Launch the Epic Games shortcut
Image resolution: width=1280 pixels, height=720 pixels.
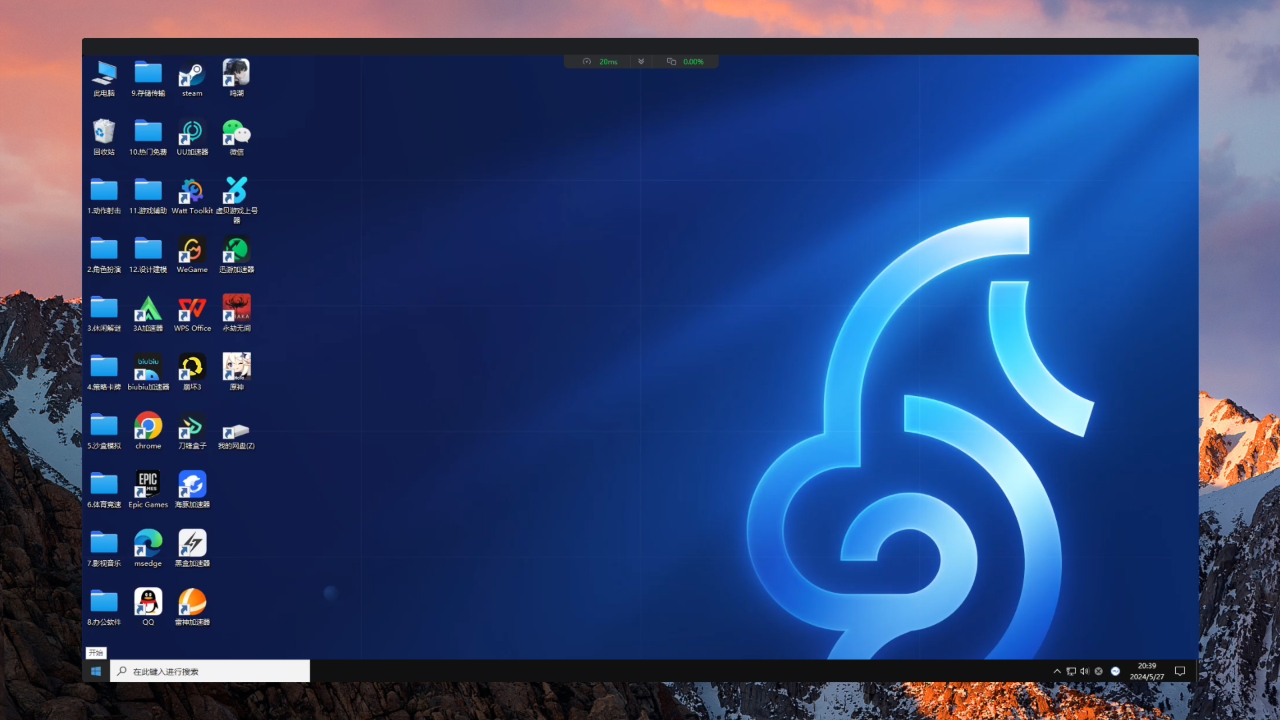point(148,490)
